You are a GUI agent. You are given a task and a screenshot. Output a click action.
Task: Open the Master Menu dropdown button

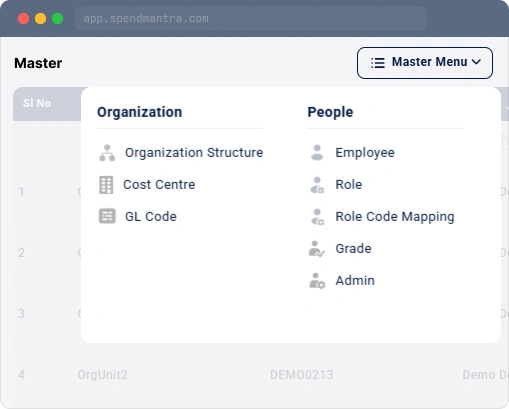pos(425,63)
